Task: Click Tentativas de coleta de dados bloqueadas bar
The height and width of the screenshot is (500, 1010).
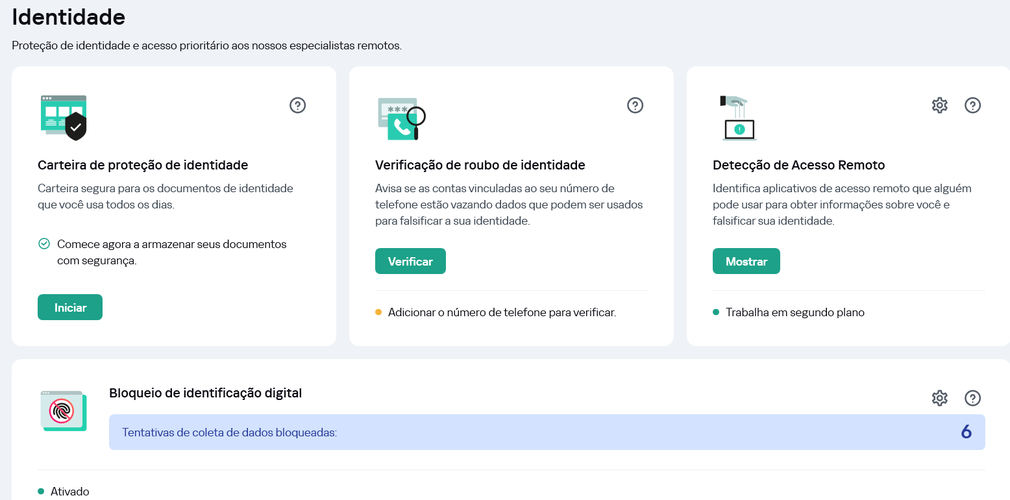Action: [x=547, y=432]
